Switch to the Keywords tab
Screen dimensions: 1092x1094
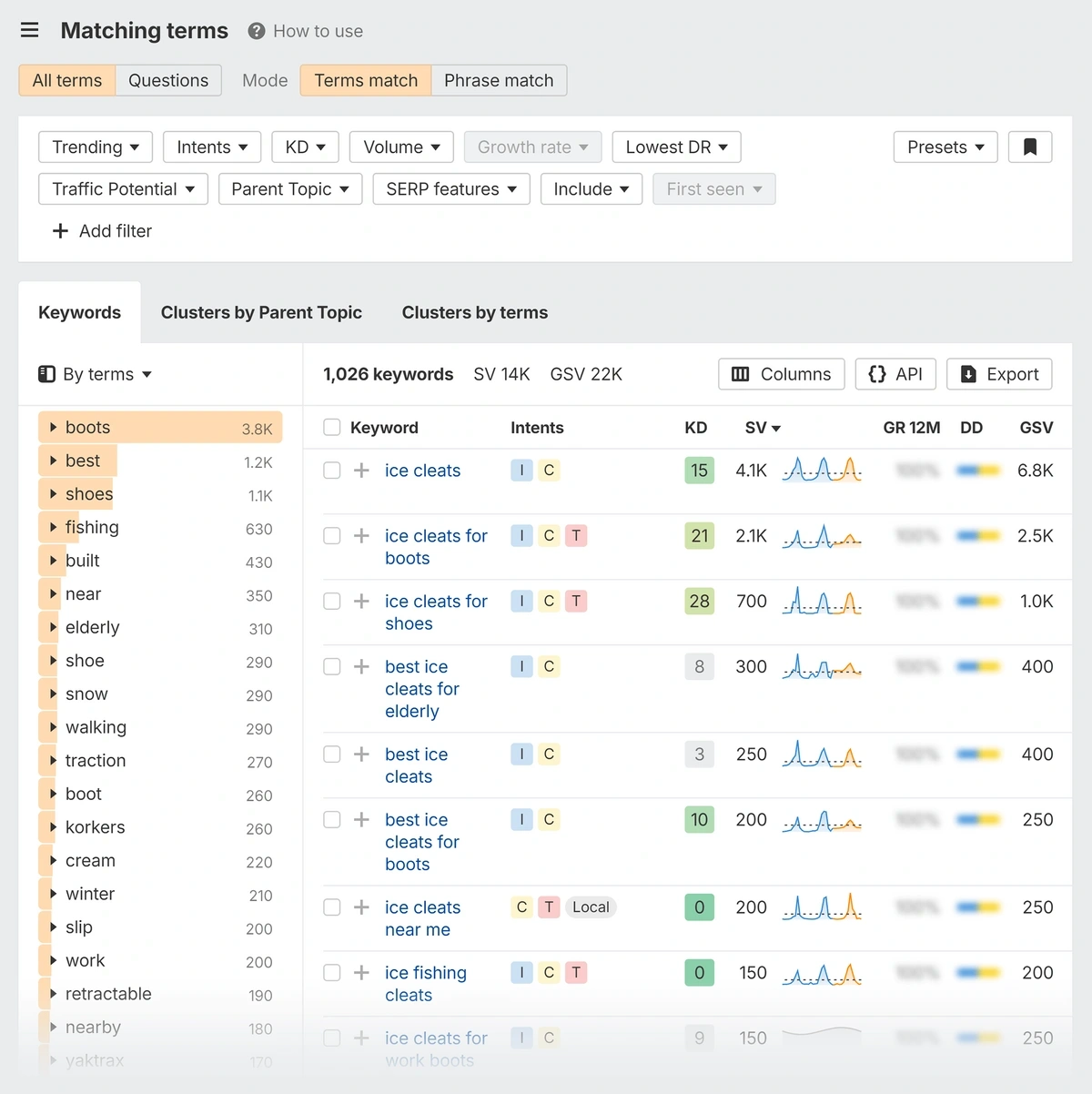(x=79, y=312)
